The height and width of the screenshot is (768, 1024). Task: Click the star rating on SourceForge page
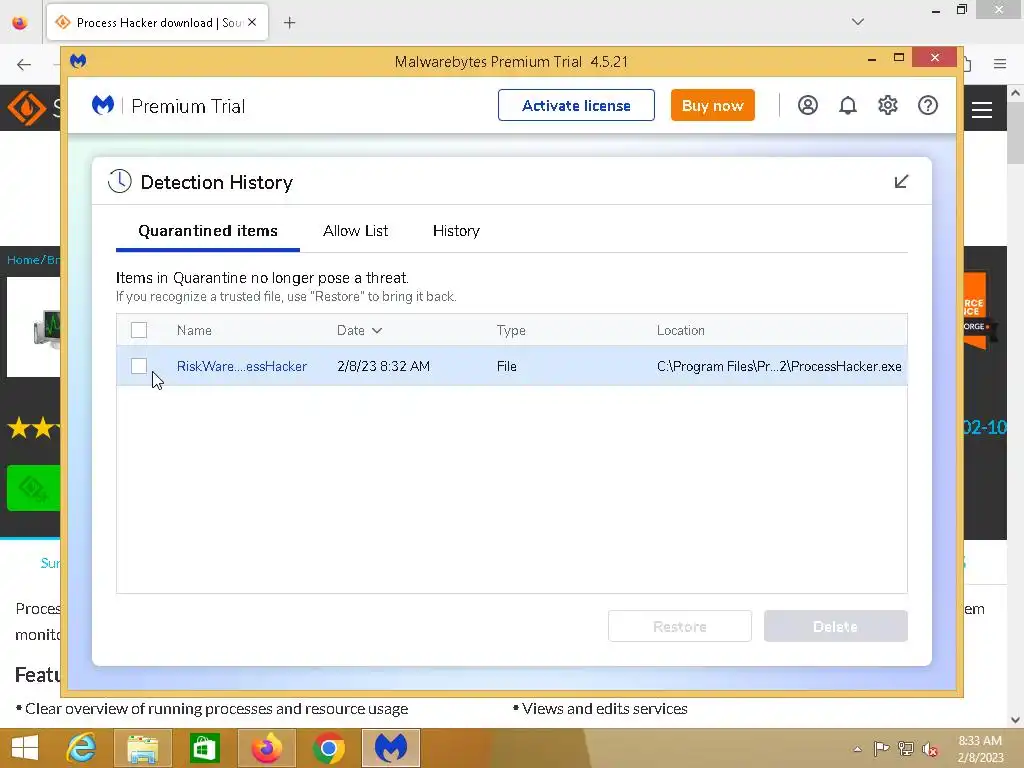(33, 428)
